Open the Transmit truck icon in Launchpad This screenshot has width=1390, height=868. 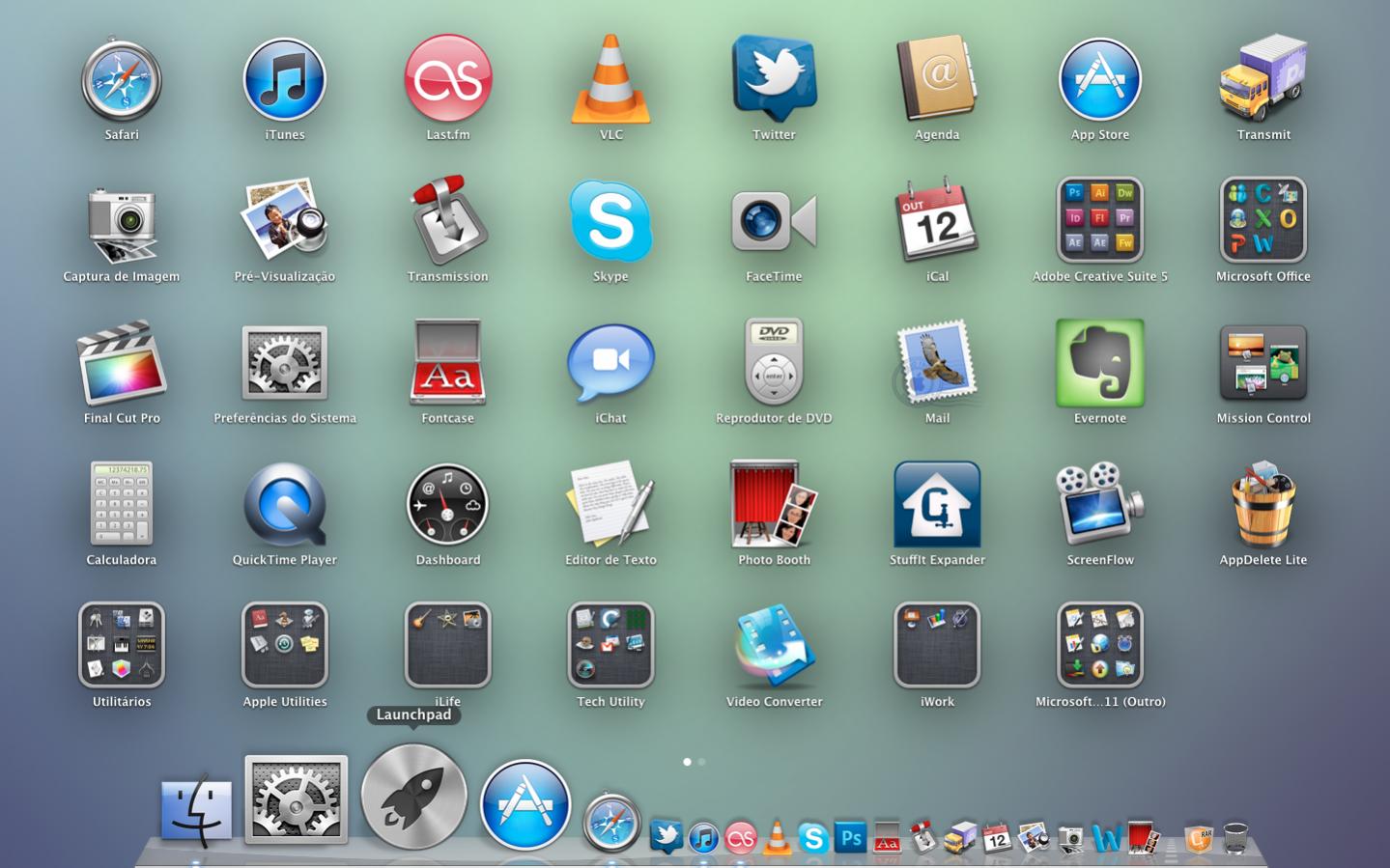(1262, 79)
